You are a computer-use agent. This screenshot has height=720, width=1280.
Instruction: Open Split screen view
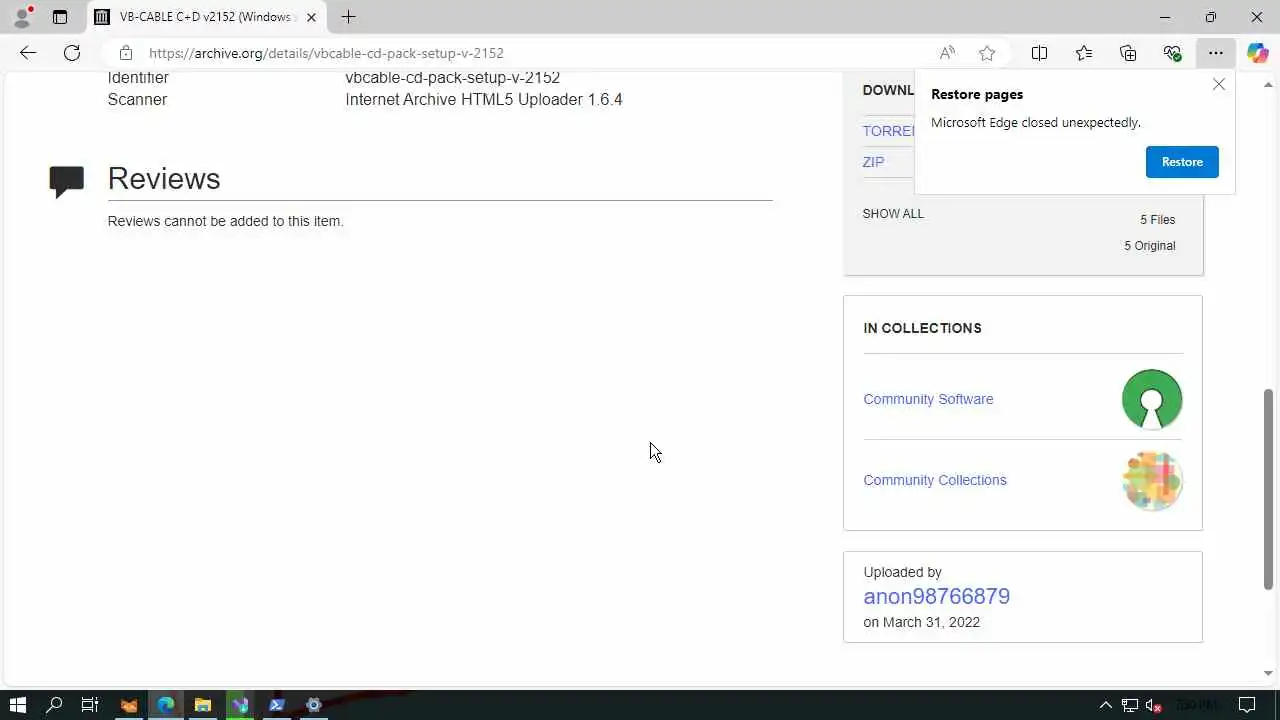point(1039,53)
